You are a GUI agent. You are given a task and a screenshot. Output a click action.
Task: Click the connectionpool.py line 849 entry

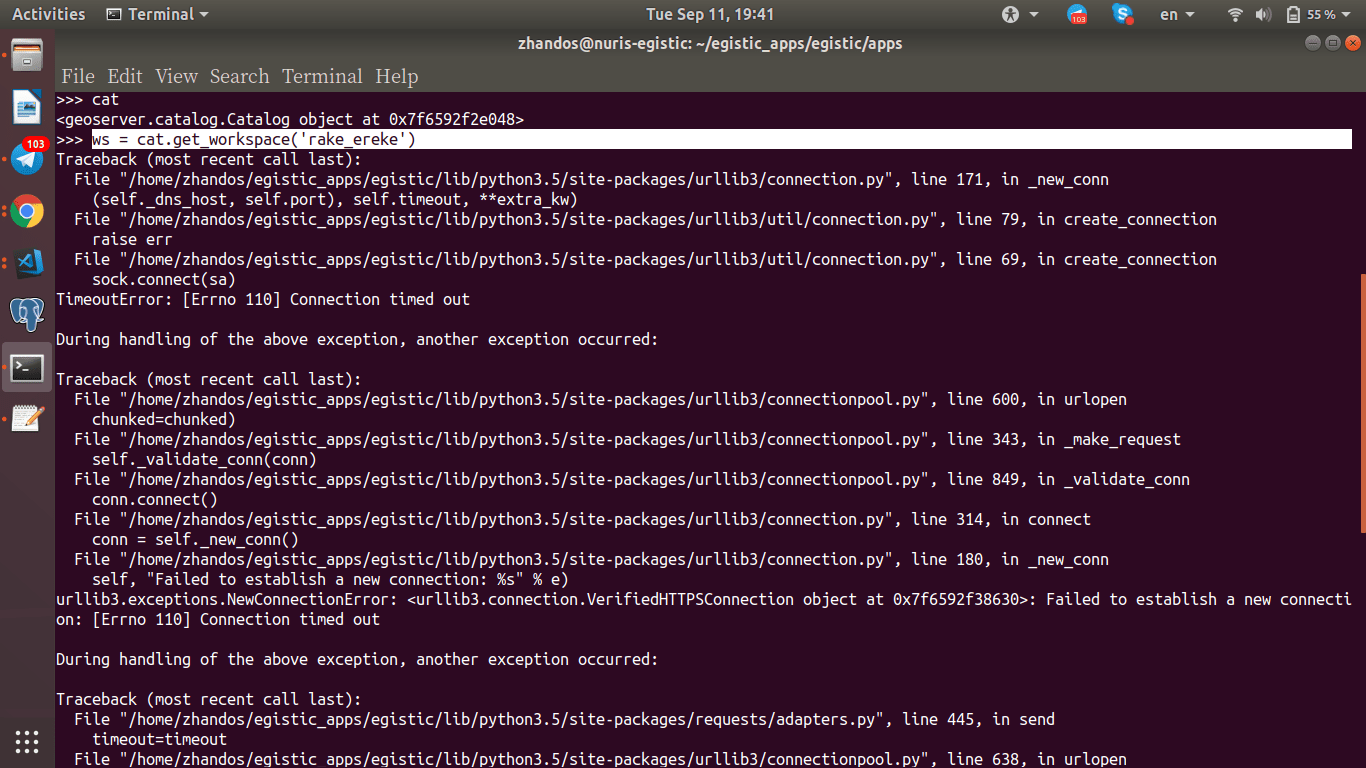click(x=632, y=479)
